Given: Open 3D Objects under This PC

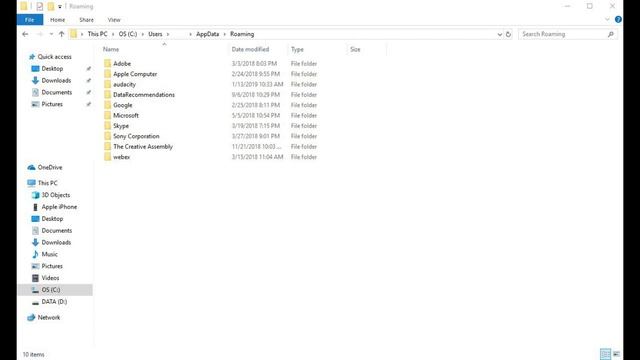Looking at the screenshot, I should pos(56,195).
